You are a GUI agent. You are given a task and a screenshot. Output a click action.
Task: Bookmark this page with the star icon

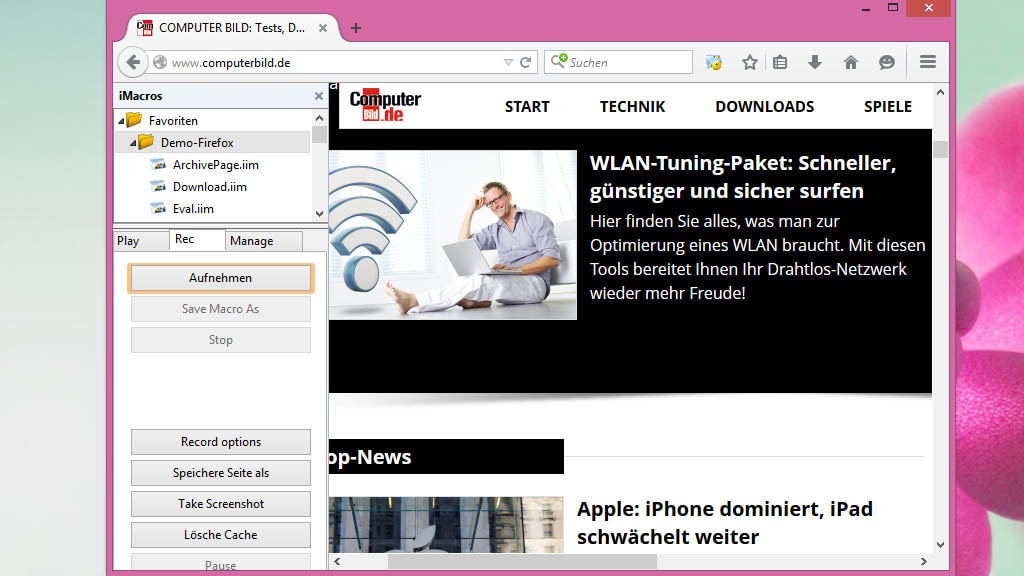750,63
